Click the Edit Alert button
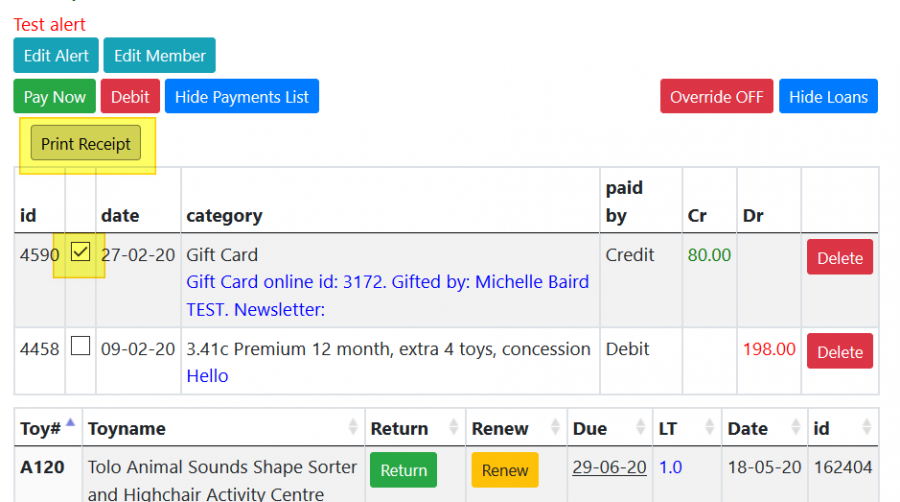The width and height of the screenshot is (900, 502). click(56, 56)
